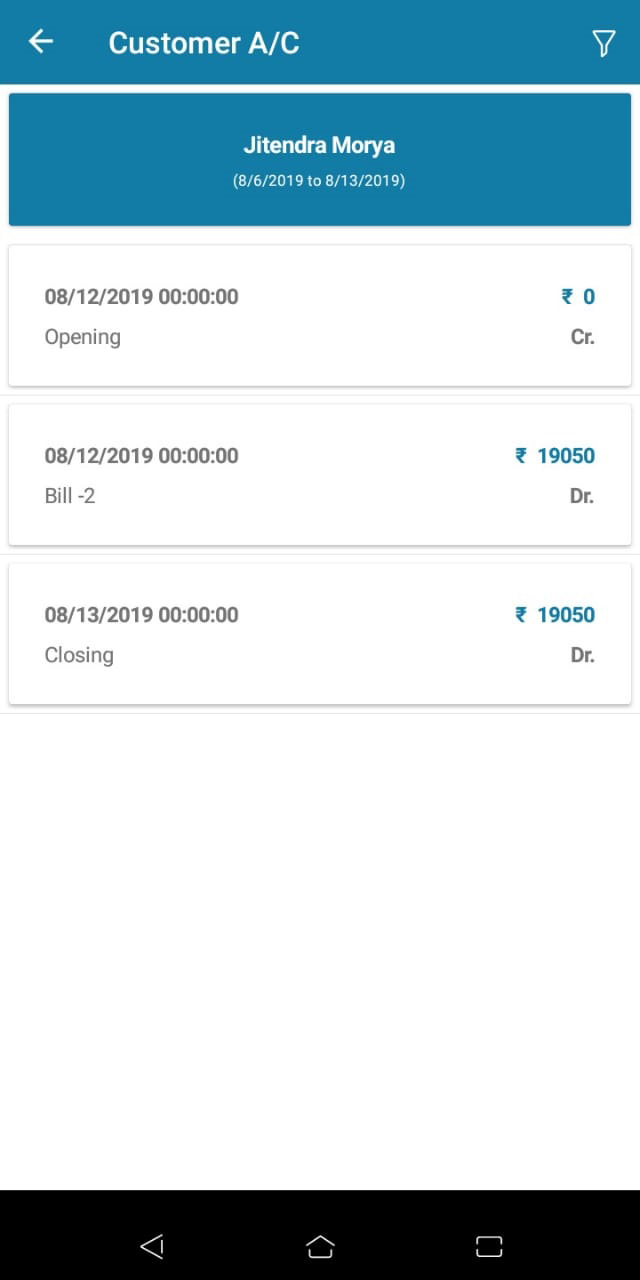Tap the ₹ 0 opening amount

[578, 297]
